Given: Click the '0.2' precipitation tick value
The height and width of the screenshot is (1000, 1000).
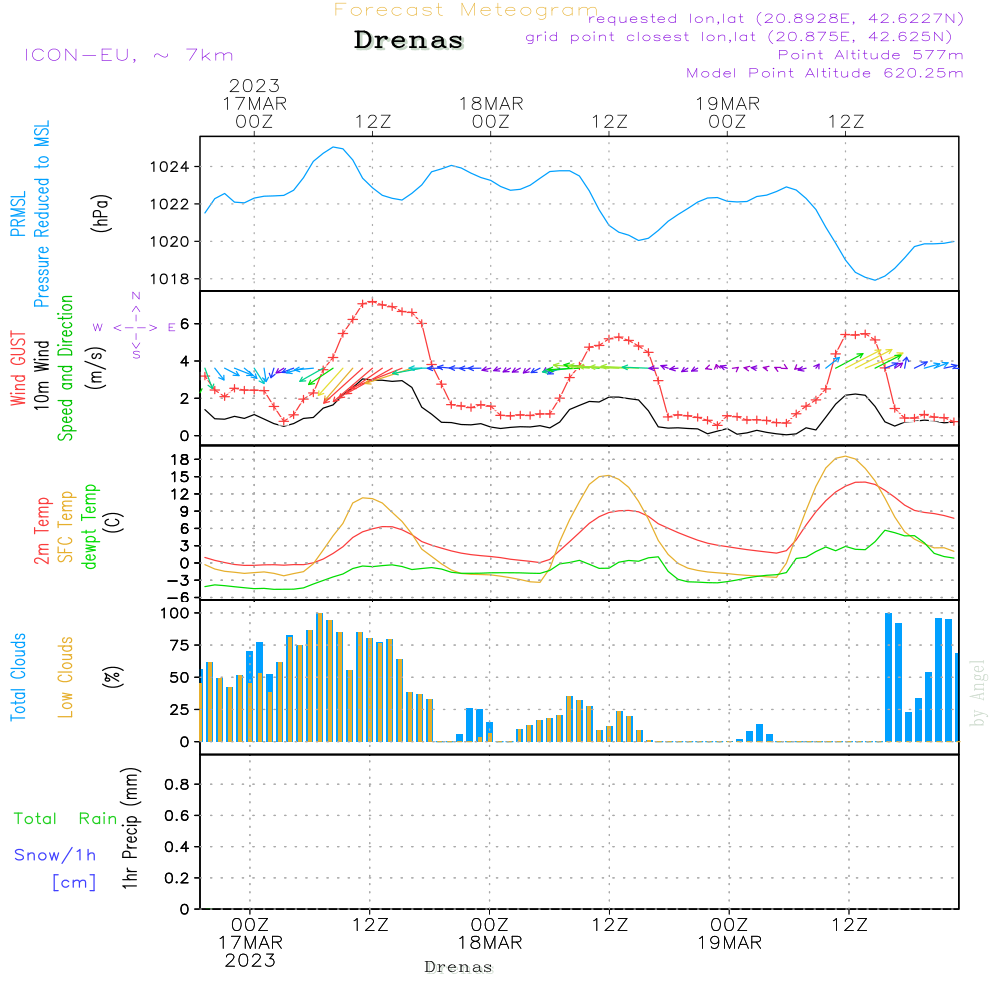Looking at the screenshot, I should (177, 878).
